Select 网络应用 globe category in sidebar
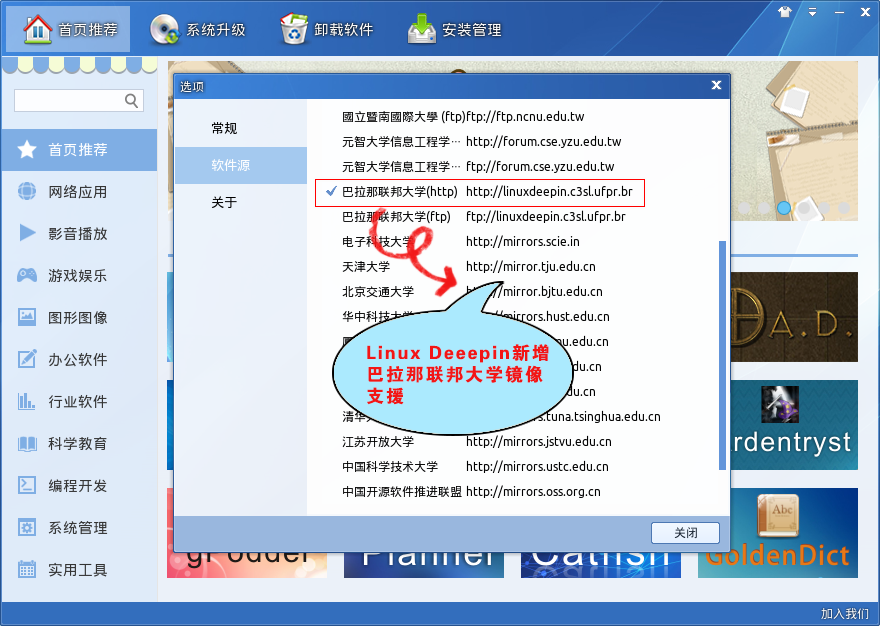This screenshot has width=880, height=626. [79, 192]
